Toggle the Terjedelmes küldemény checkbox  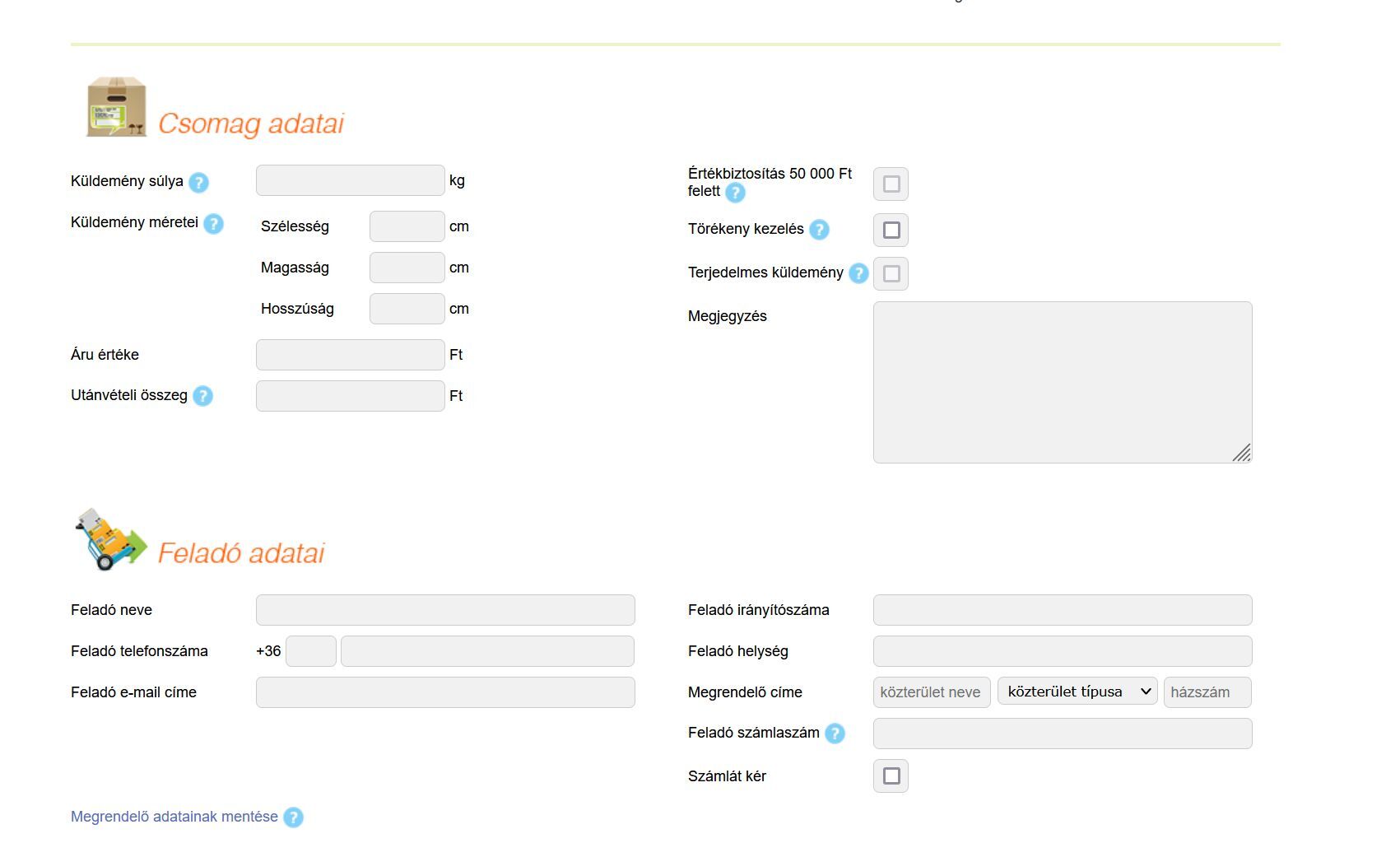tap(891, 273)
